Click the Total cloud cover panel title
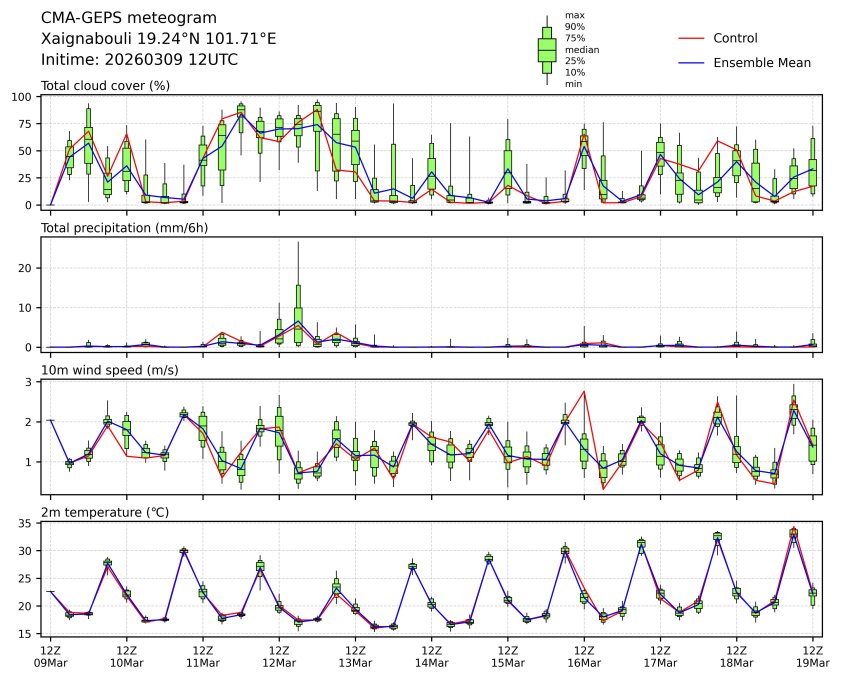The height and width of the screenshot is (680, 841). click(105, 86)
